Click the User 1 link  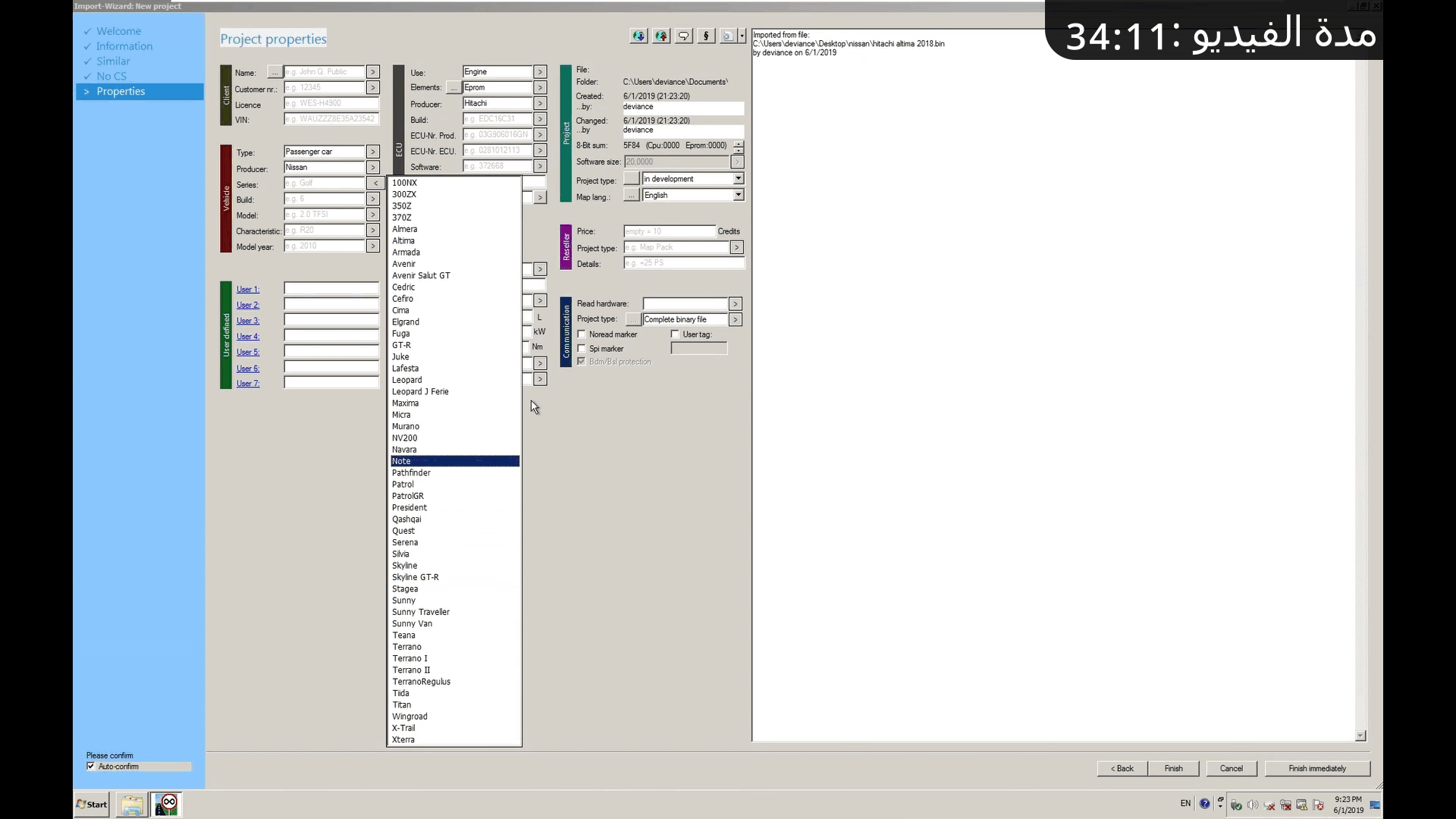[247, 290]
